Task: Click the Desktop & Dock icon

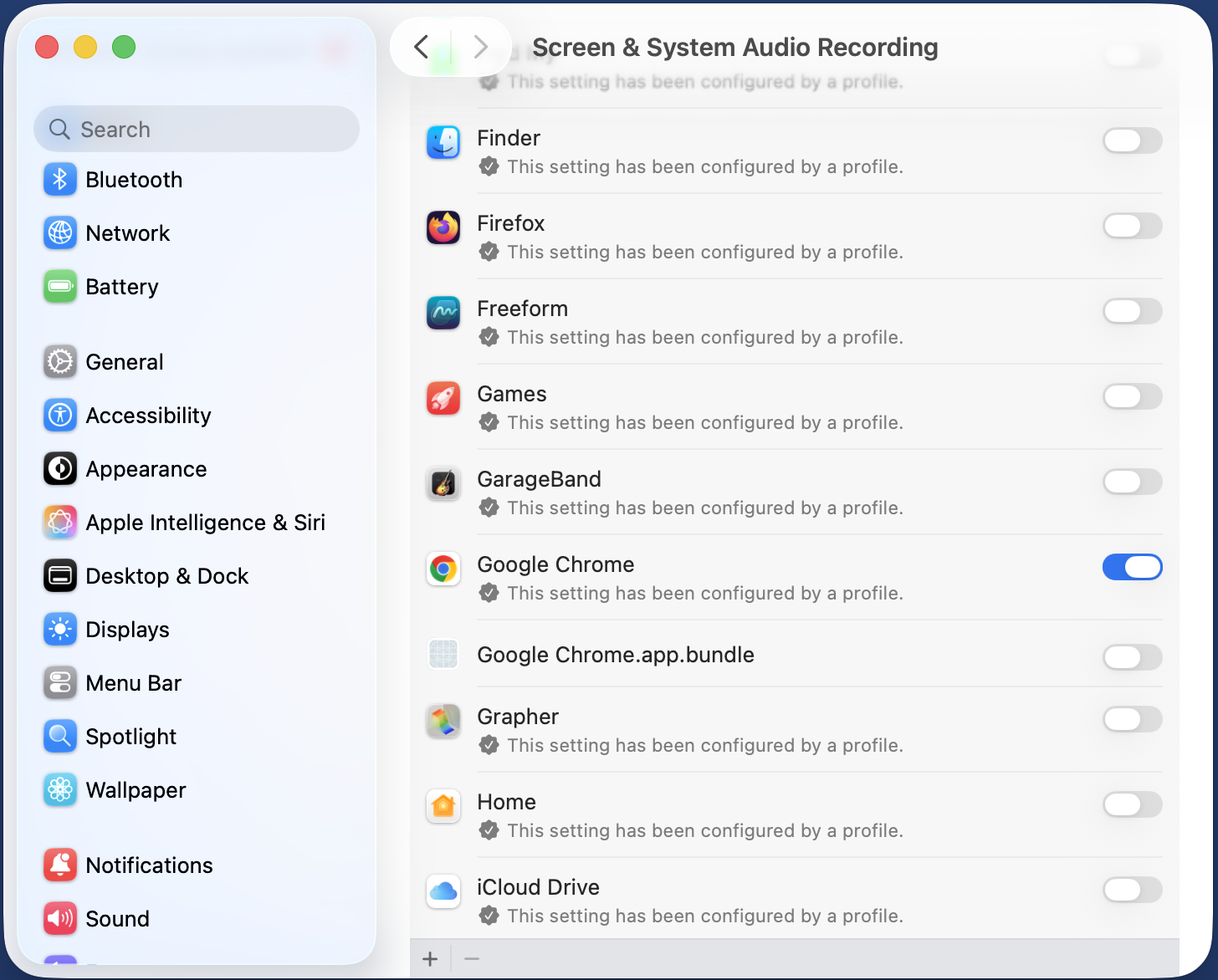Action: 60,576
